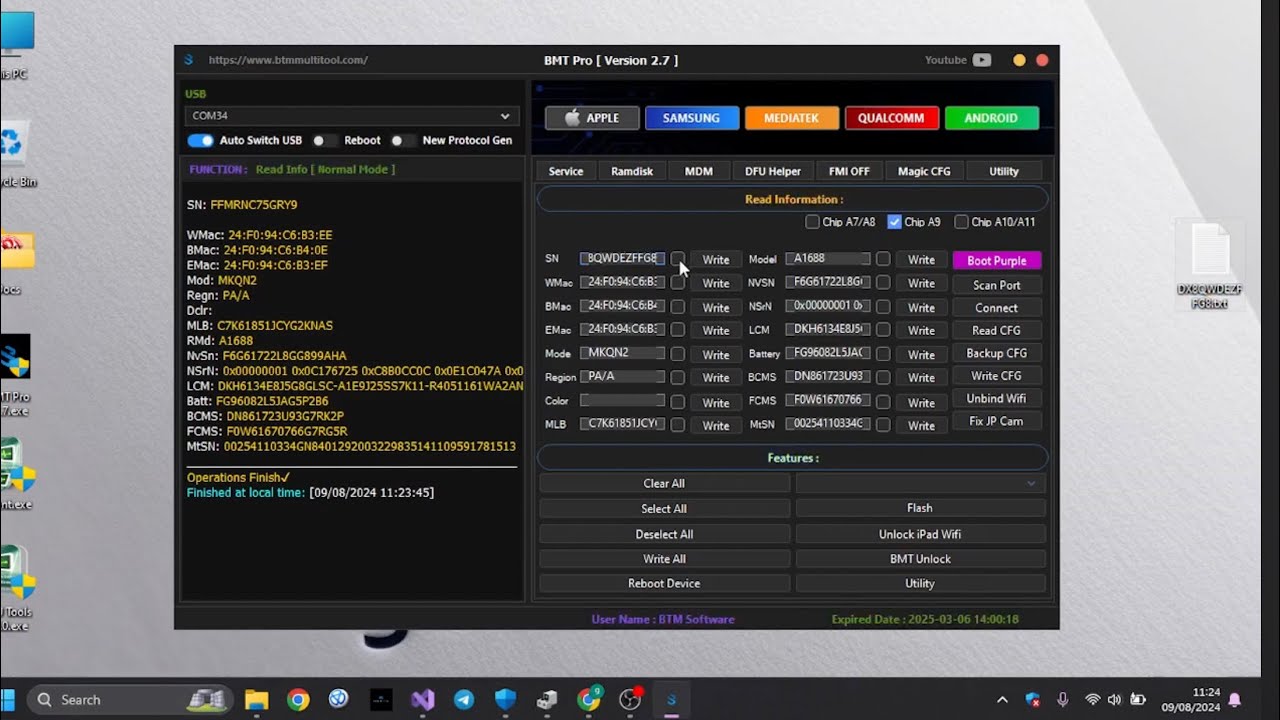Open the taskbar icon with red recording dot
The width and height of the screenshot is (1280, 720).
[630, 699]
